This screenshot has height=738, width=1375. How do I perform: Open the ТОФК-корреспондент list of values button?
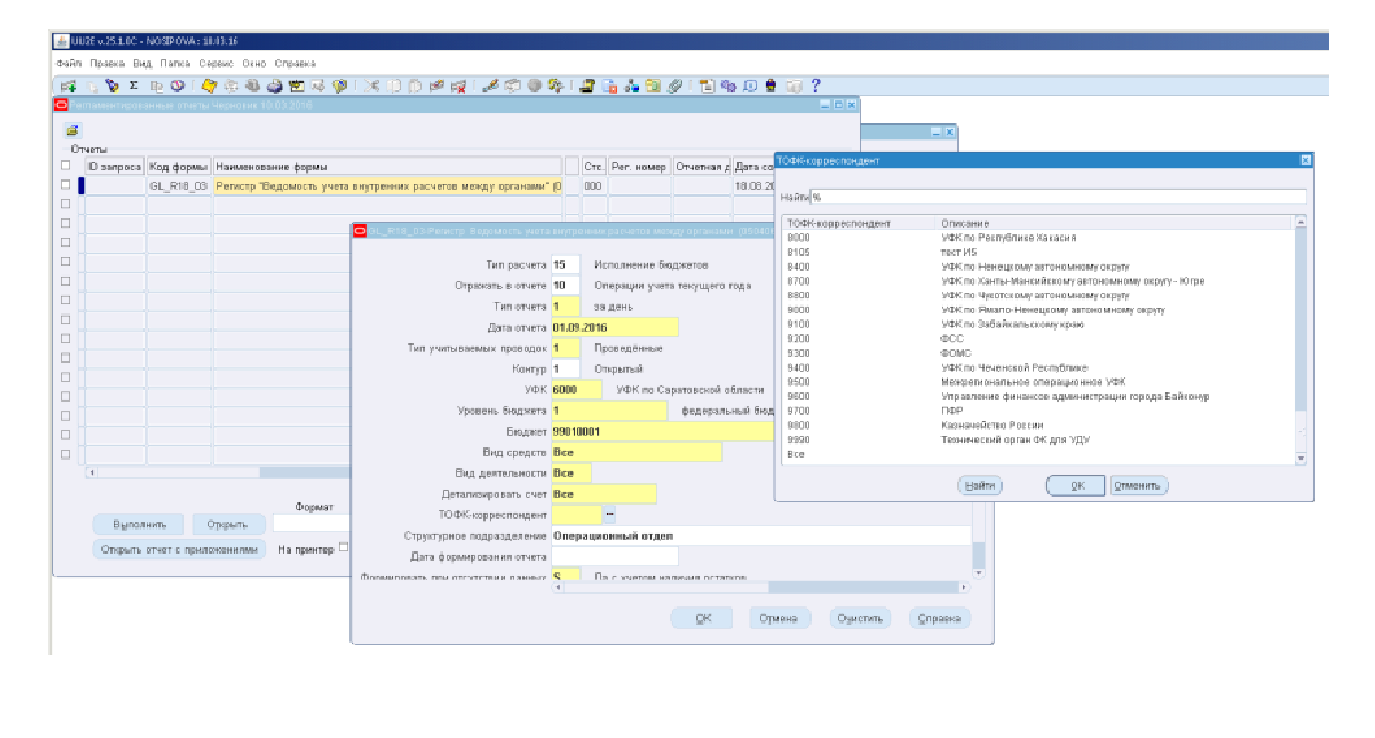(610, 514)
